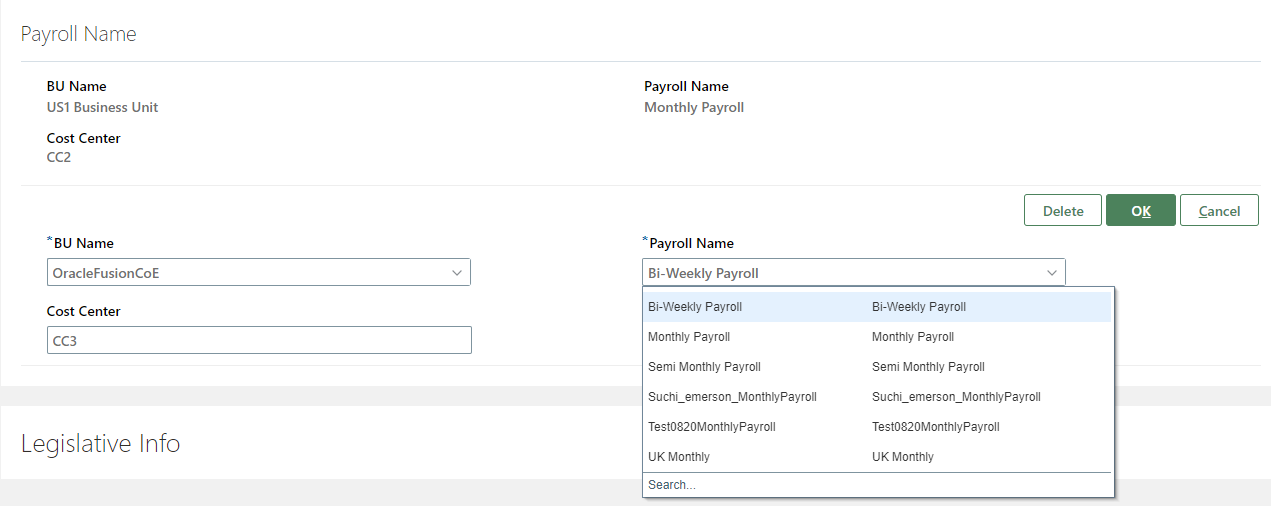This screenshot has width=1271, height=506.
Task: Click the second-column Monthly Payroll description
Action: 913,337
